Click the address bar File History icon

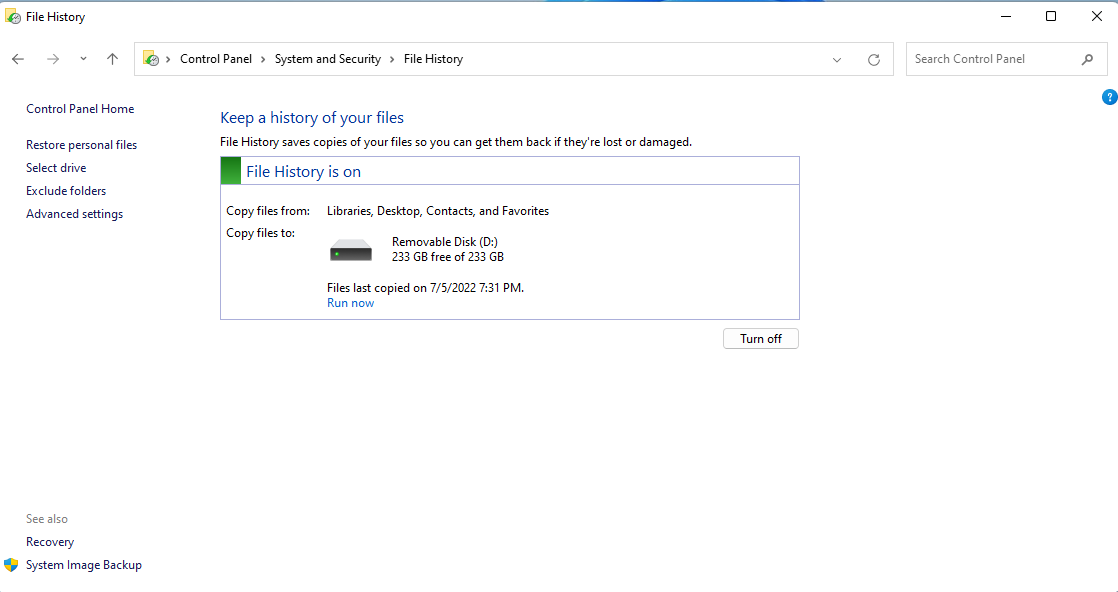tap(151, 59)
